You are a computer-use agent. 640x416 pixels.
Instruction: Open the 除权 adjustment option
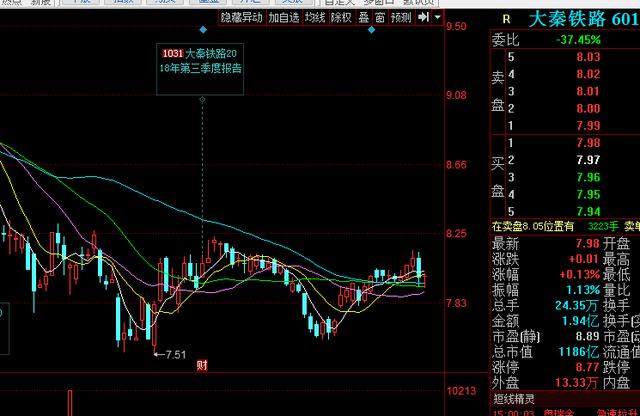point(341,17)
